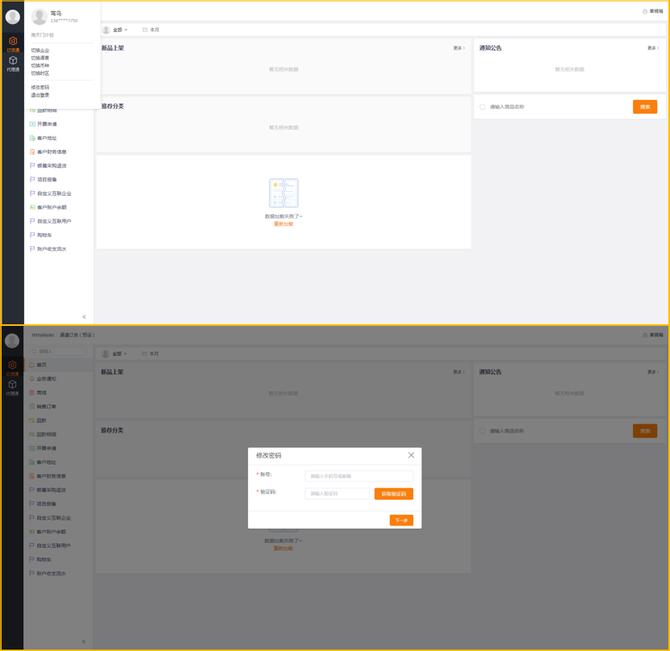Click the 账号 input field in the dialog

tap(358, 476)
